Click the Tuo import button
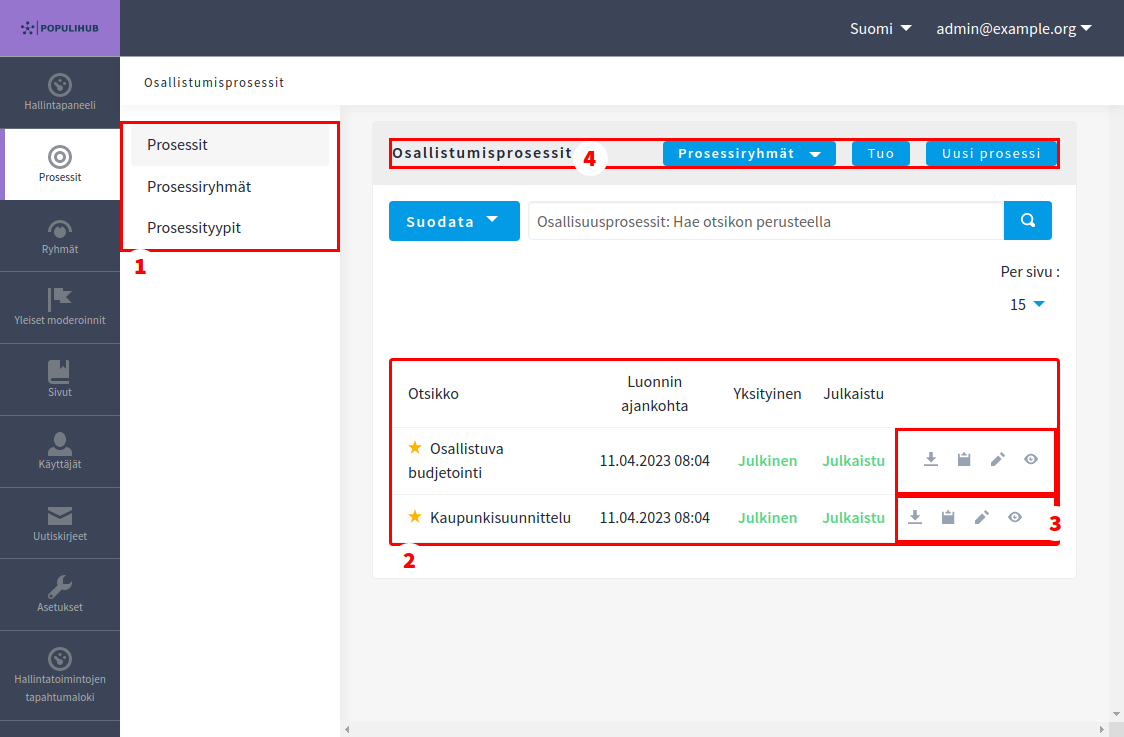 coord(880,154)
